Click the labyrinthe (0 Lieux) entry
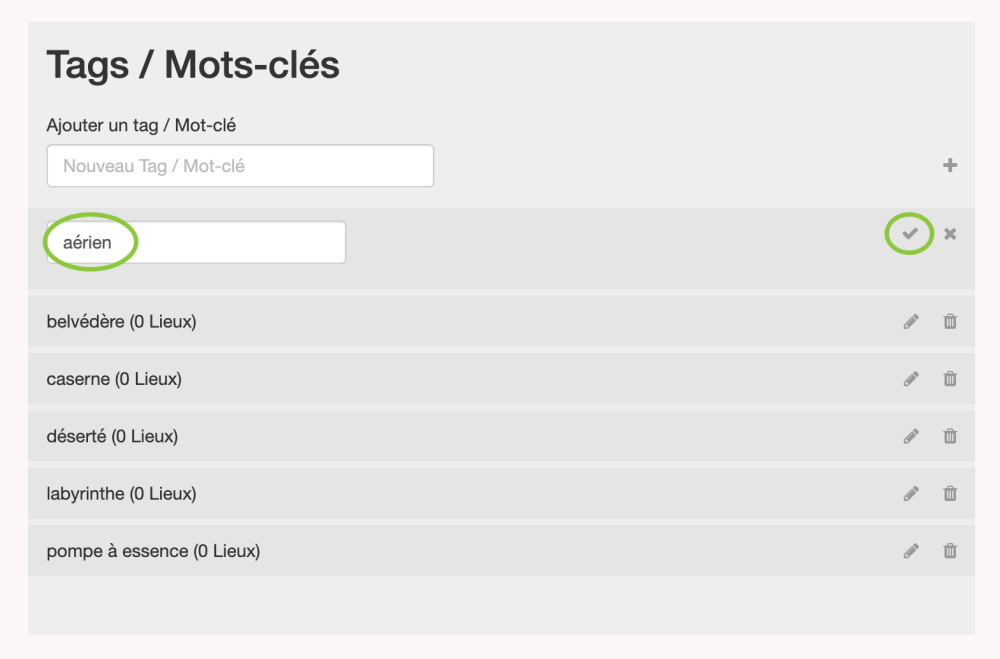The image size is (1000, 659). pyautogui.click(x=121, y=493)
